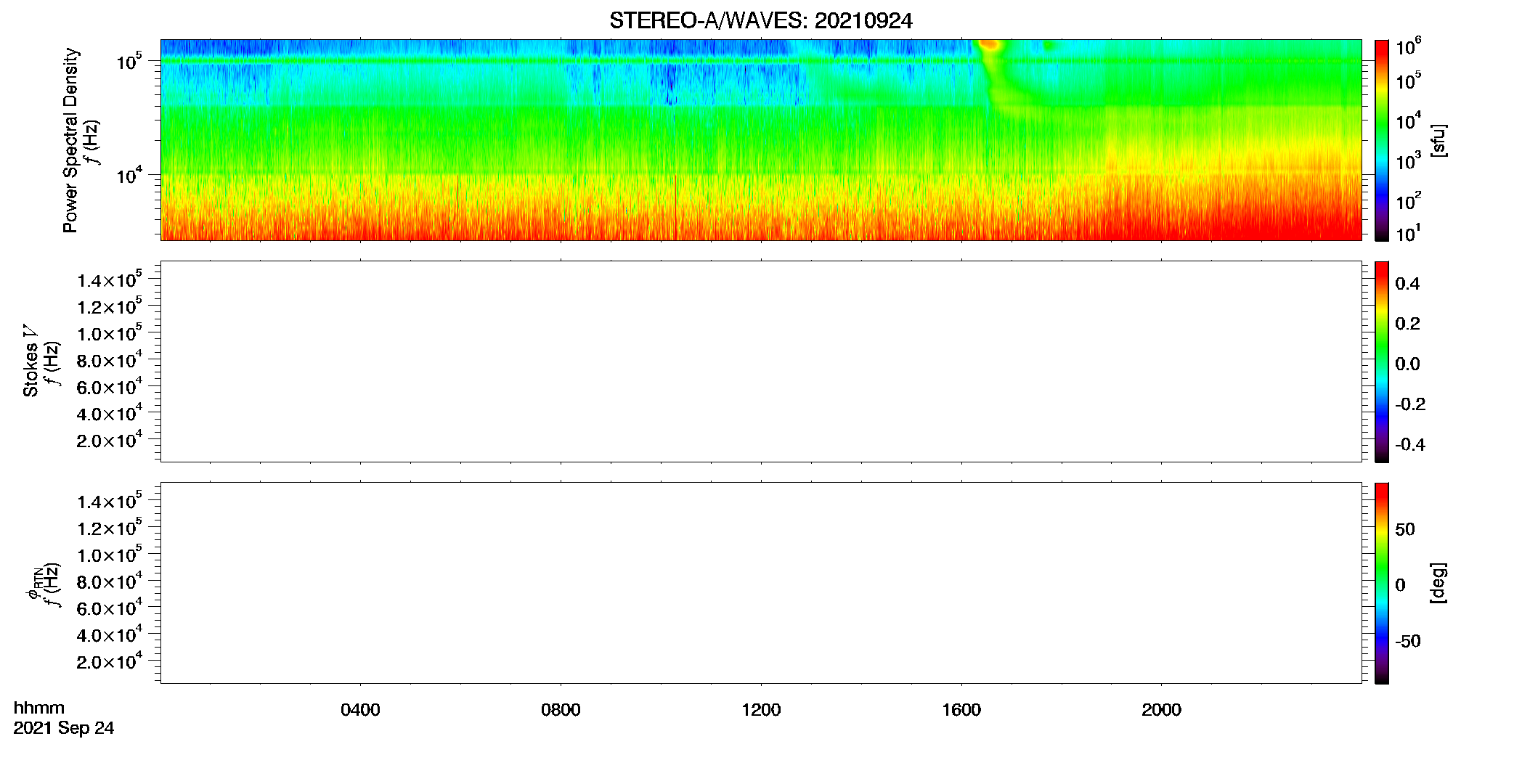
Task: Click the 2000 time axis label
Action: [x=1161, y=710]
